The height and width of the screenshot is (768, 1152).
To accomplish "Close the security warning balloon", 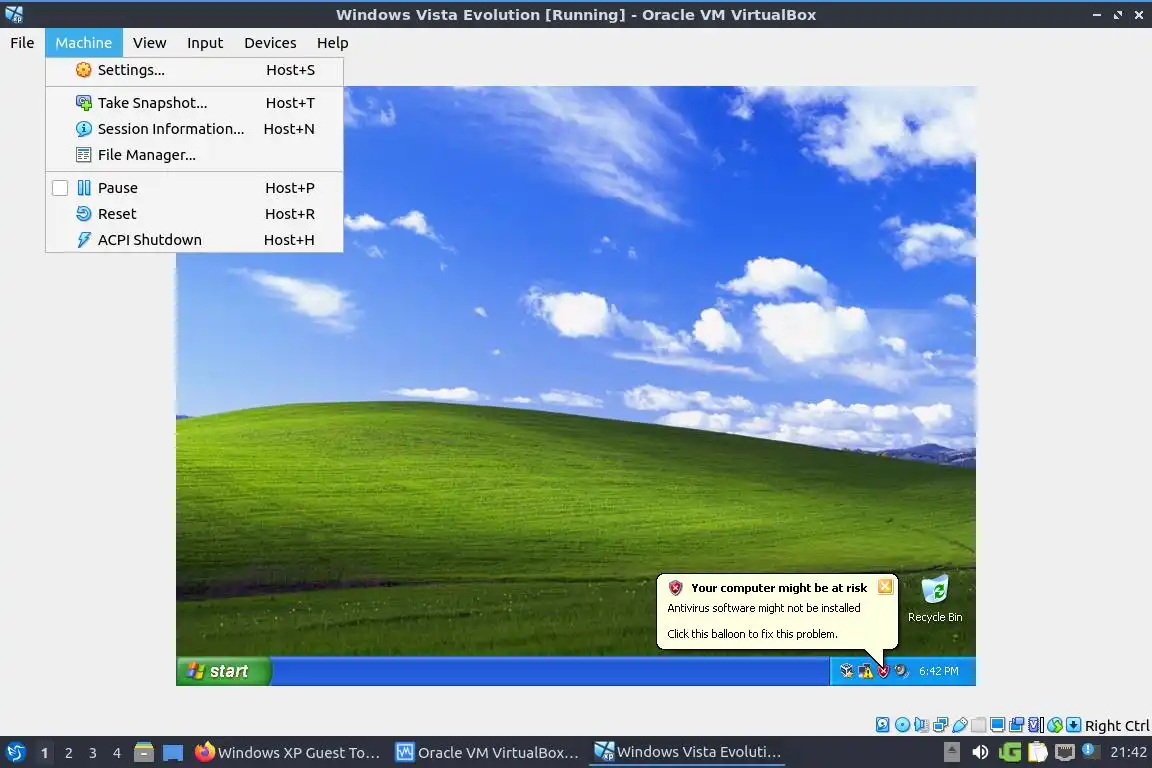I will tap(885, 586).
